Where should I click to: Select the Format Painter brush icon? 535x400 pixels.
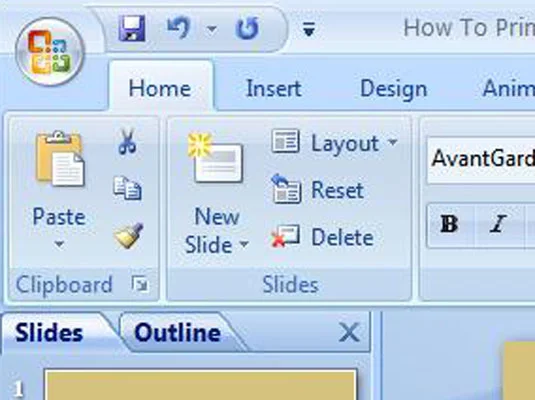(x=128, y=235)
